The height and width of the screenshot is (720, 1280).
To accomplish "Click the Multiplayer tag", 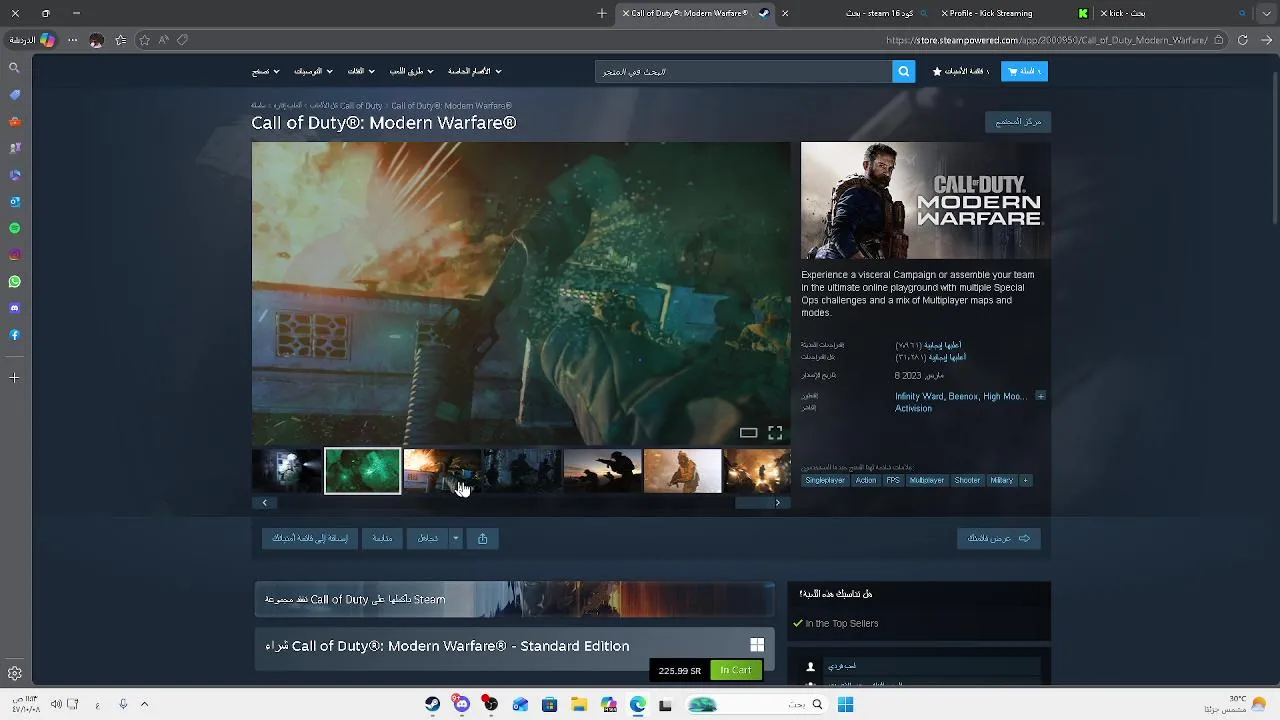I will (927, 480).
